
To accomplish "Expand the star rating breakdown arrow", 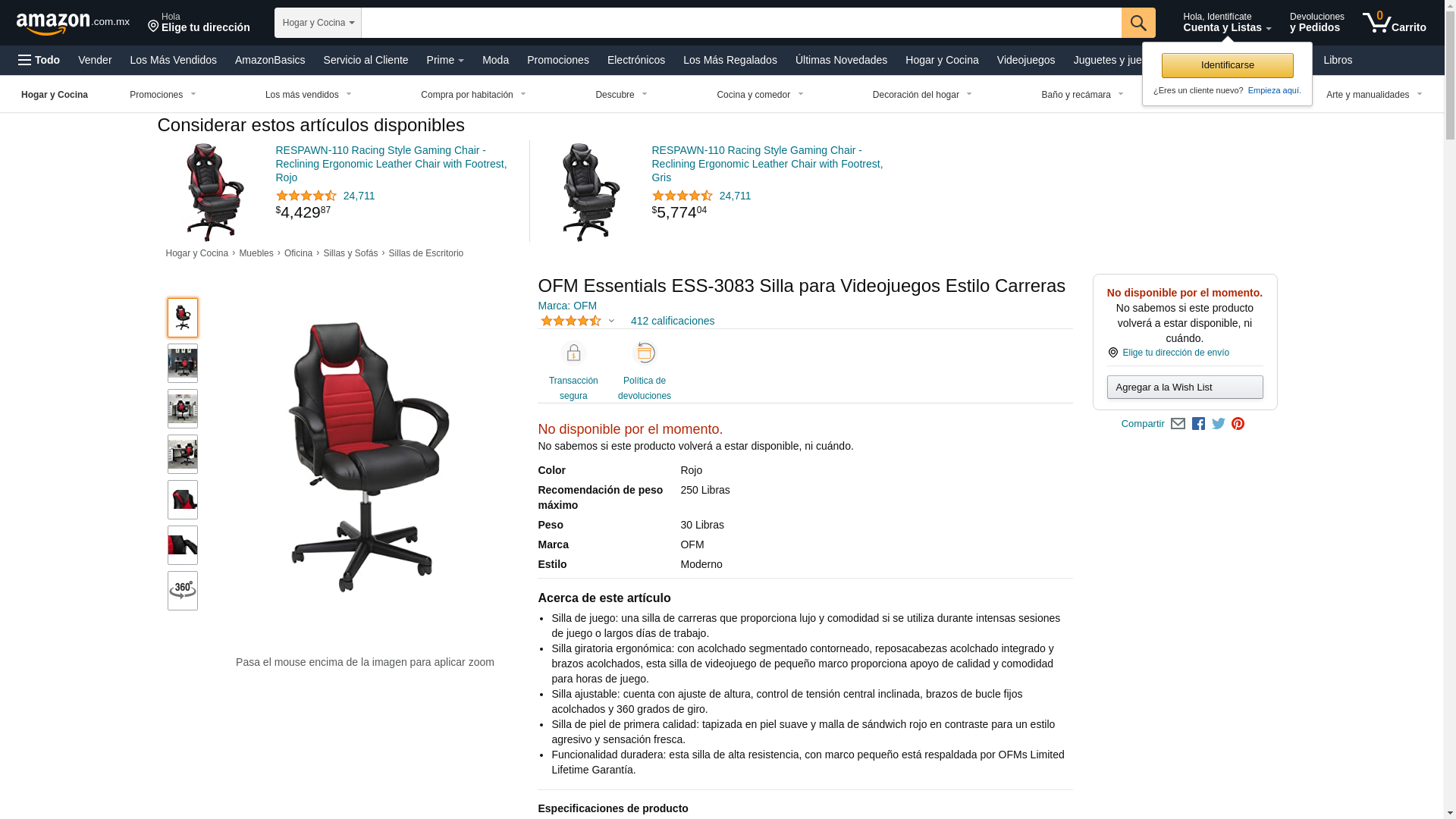I will [x=611, y=322].
